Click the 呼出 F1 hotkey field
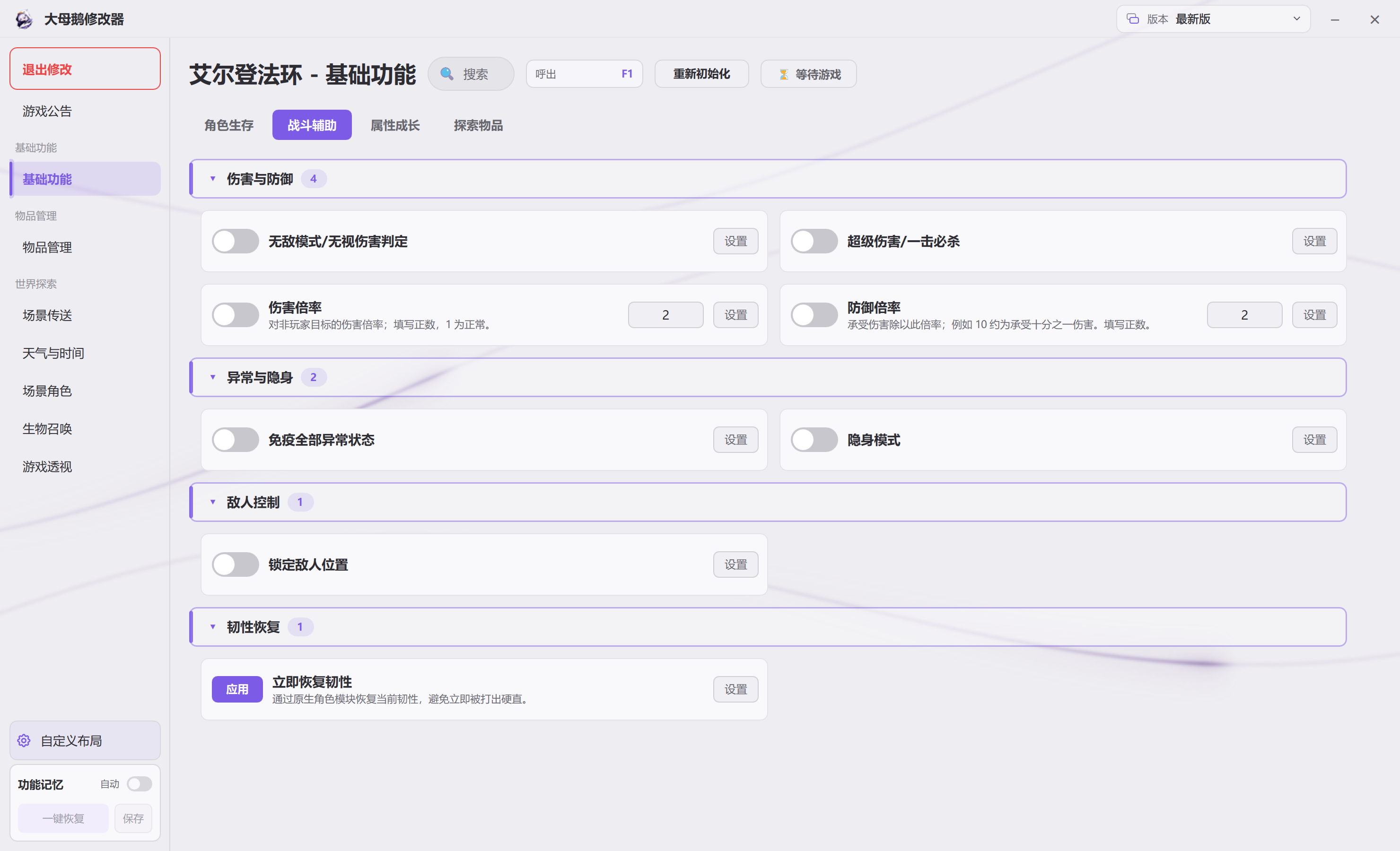The width and height of the screenshot is (1400, 851). click(584, 74)
